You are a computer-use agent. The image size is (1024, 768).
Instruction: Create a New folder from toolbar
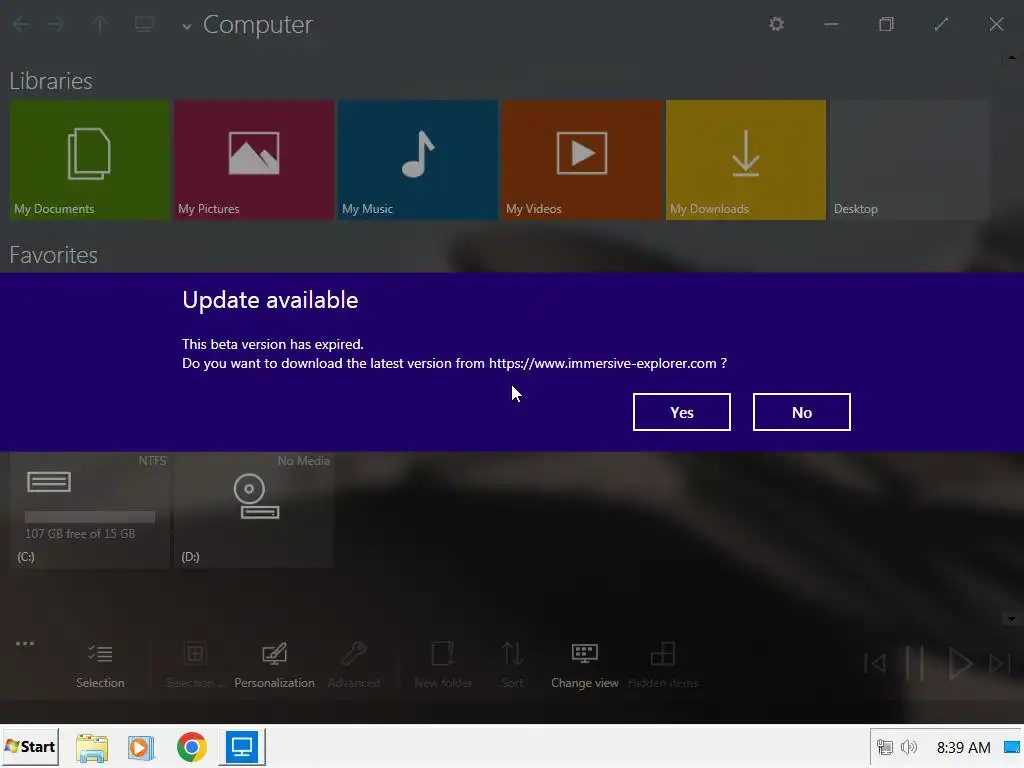[443, 665]
